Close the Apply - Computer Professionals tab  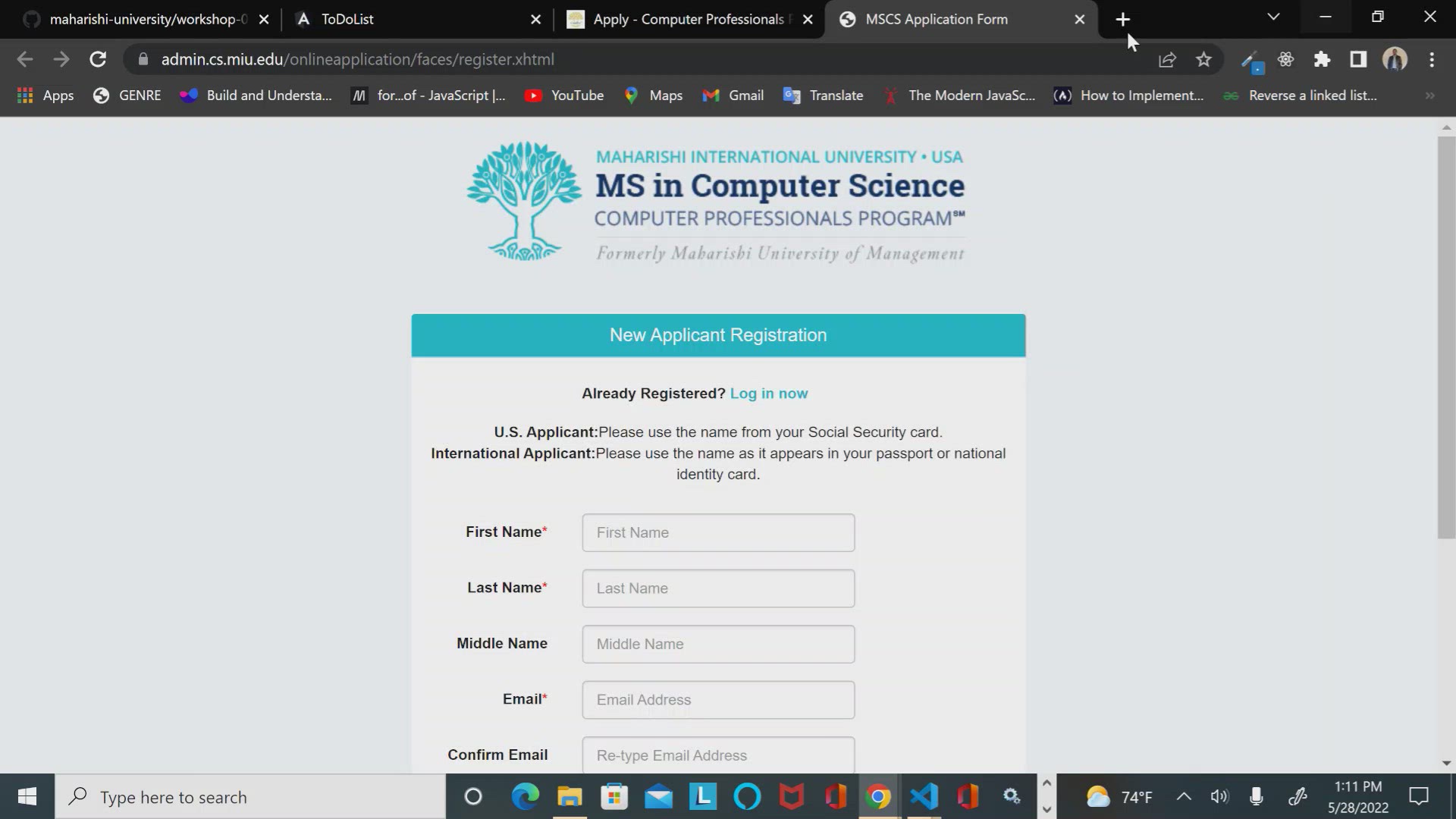808,20
